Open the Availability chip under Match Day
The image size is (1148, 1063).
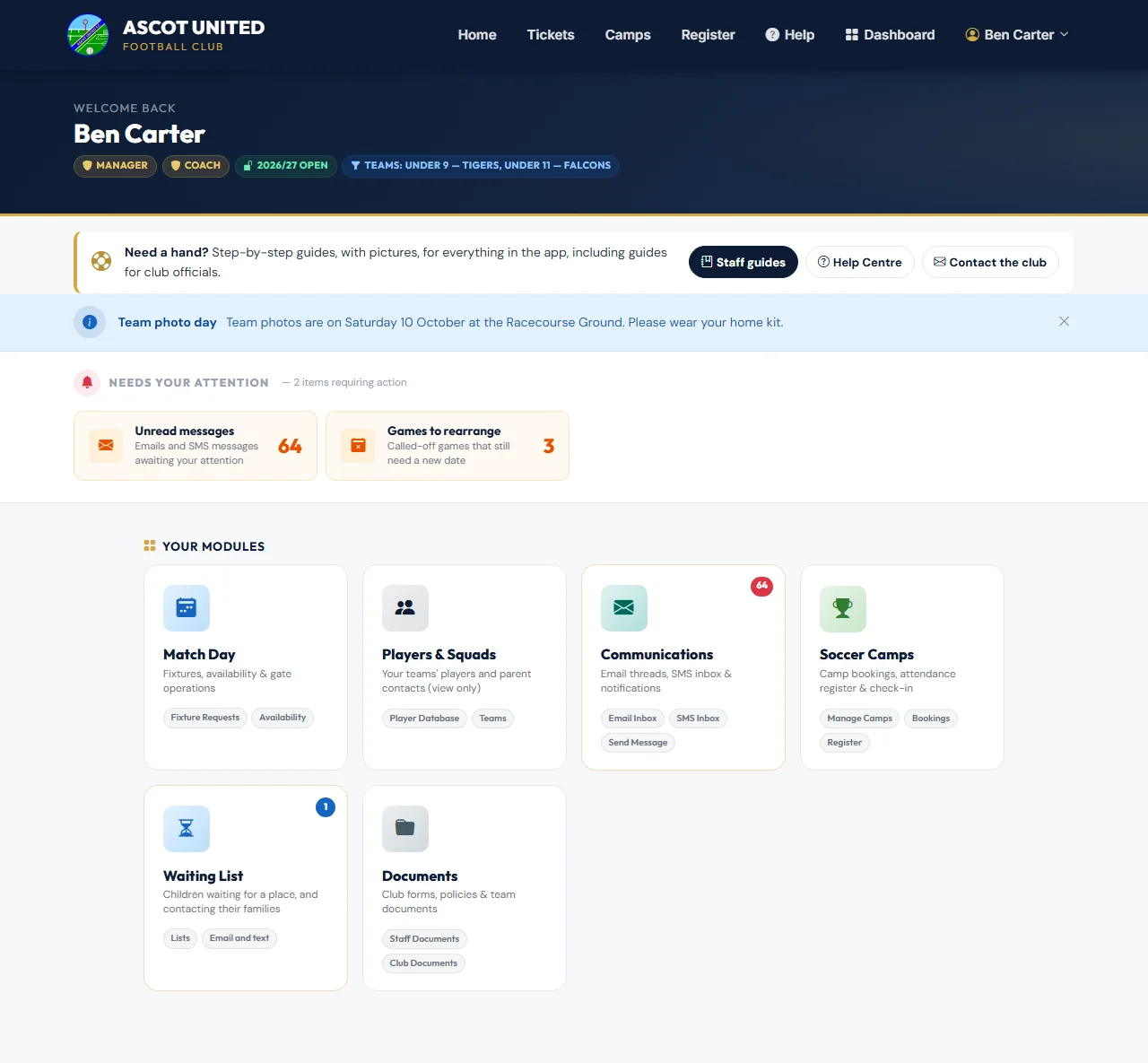[x=283, y=718]
